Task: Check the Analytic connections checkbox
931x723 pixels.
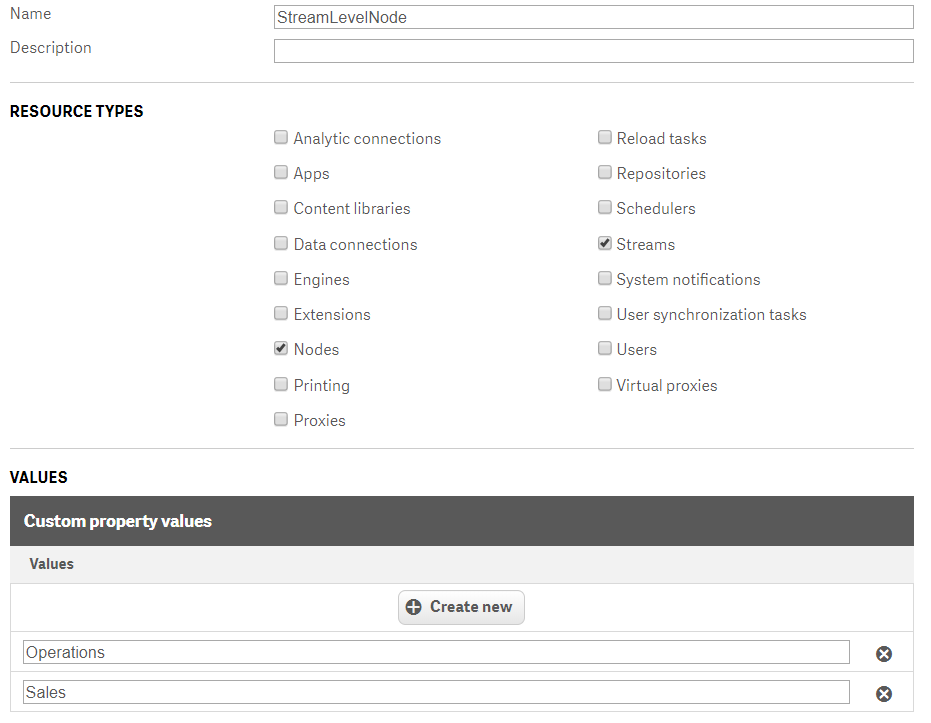Action: click(x=281, y=138)
